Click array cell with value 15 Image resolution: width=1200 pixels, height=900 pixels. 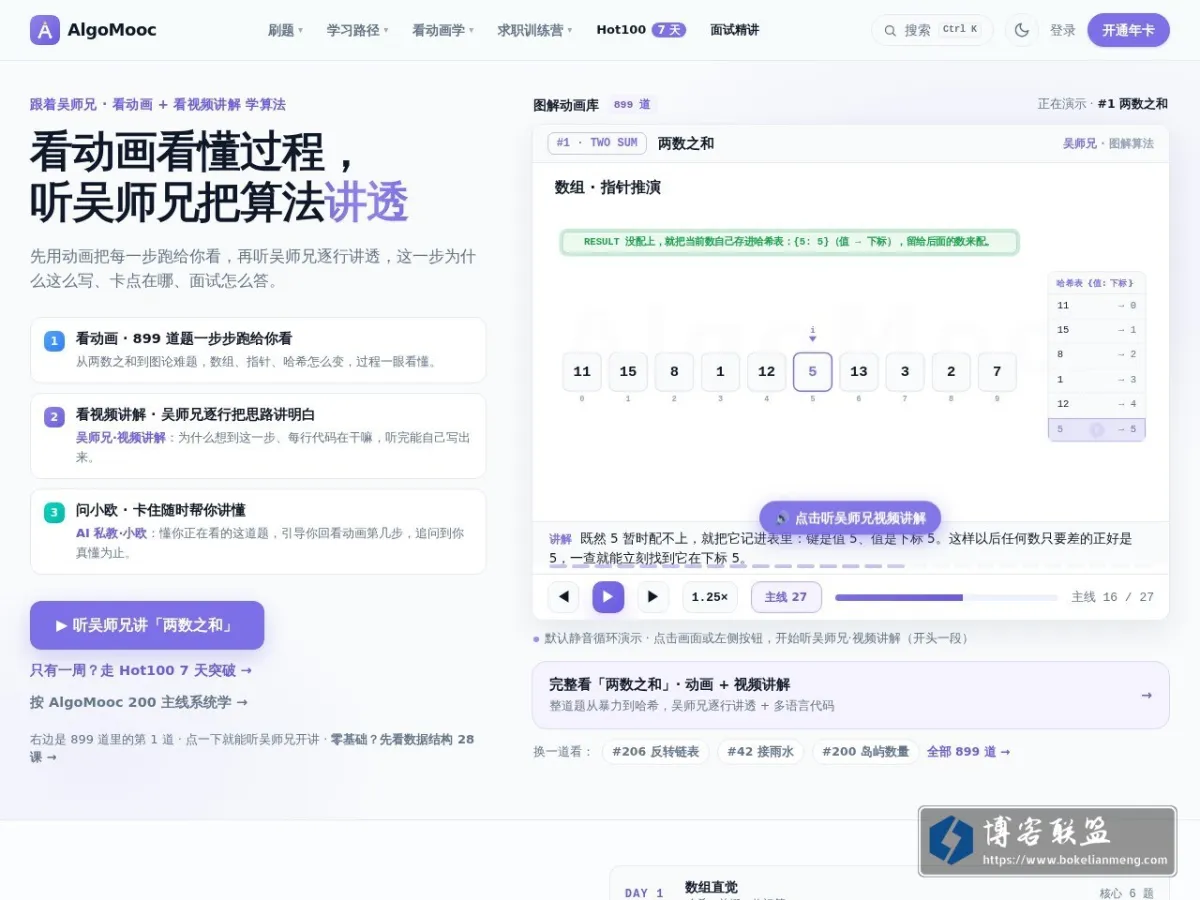628,372
